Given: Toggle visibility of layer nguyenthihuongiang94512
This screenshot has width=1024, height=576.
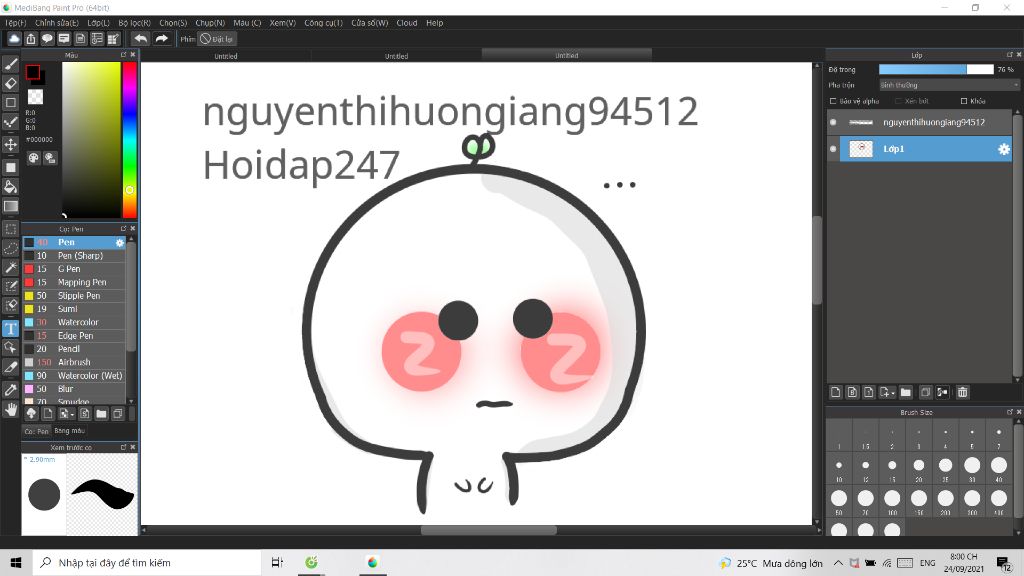Looking at the screenshot, I should pos(833,122).
